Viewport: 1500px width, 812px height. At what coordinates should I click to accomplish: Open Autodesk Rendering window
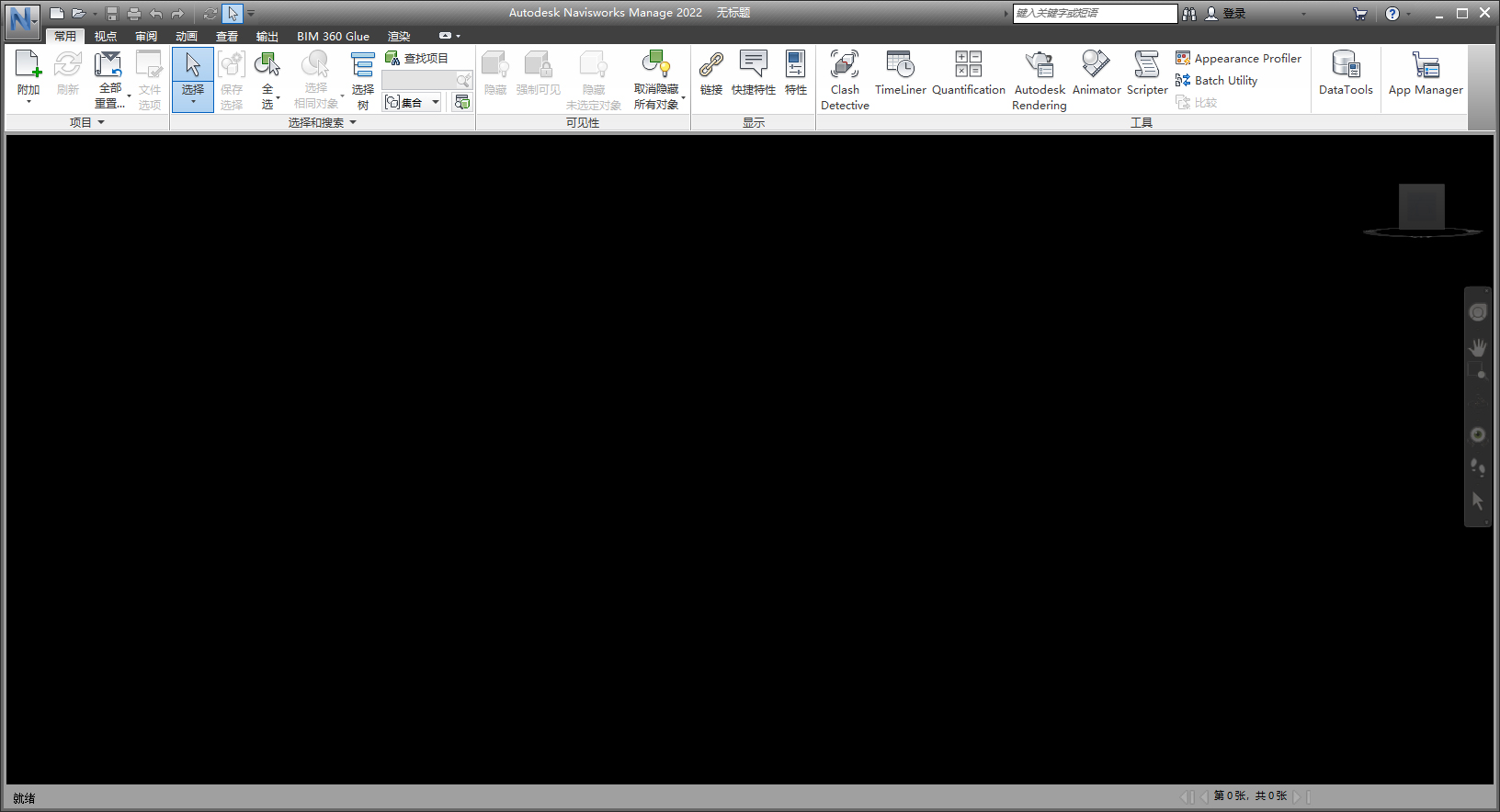tap(1040, 80)
